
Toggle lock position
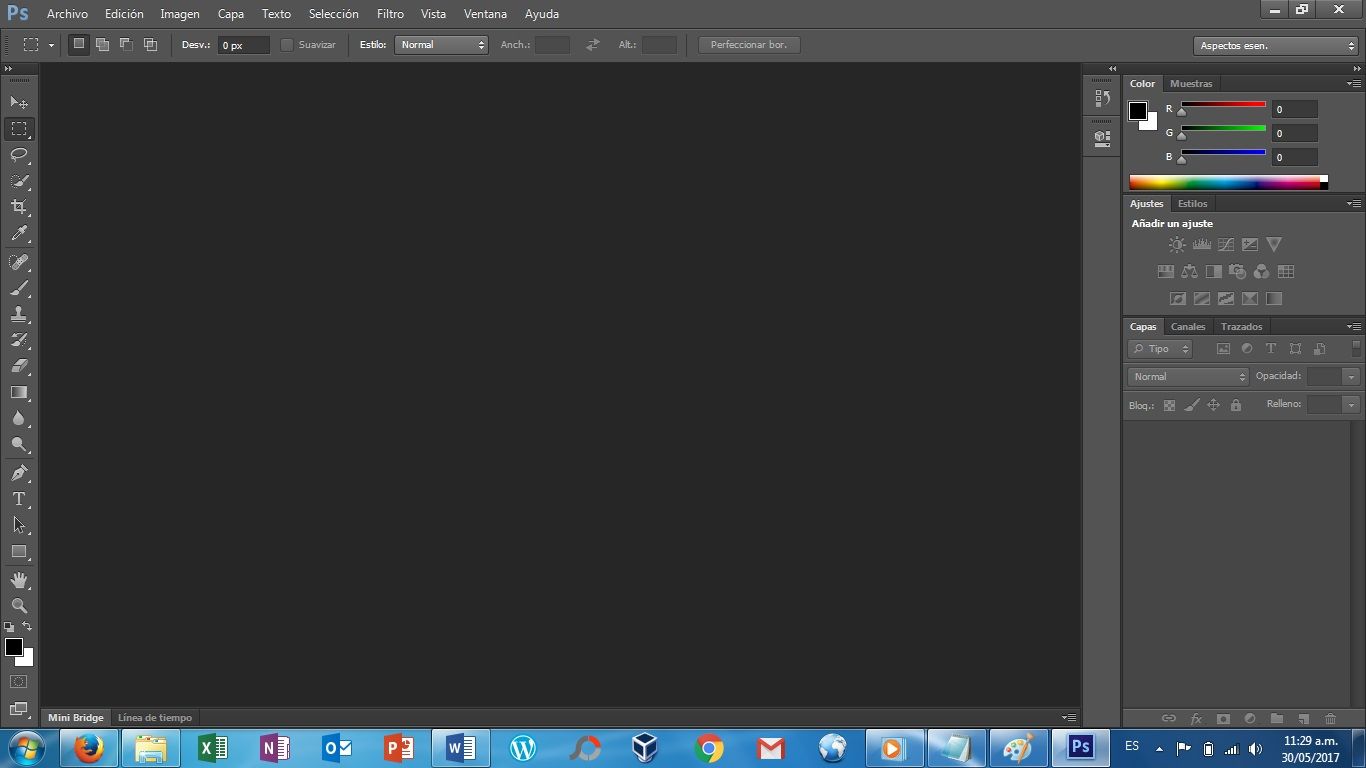coord(1213,405)
